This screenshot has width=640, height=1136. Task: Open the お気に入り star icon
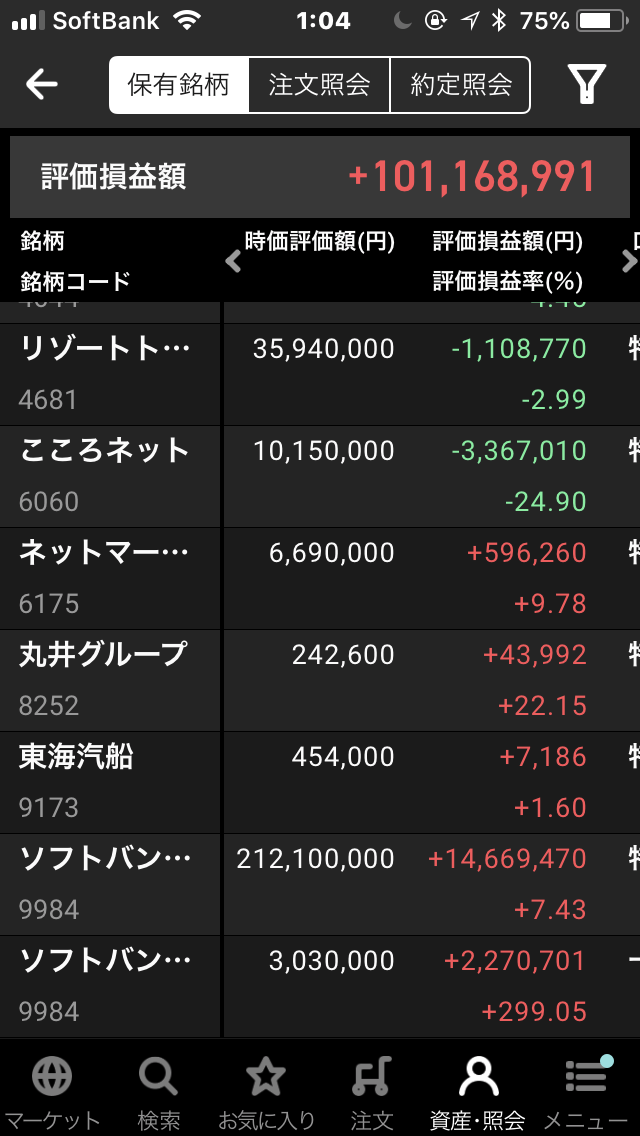point(265,1078)
